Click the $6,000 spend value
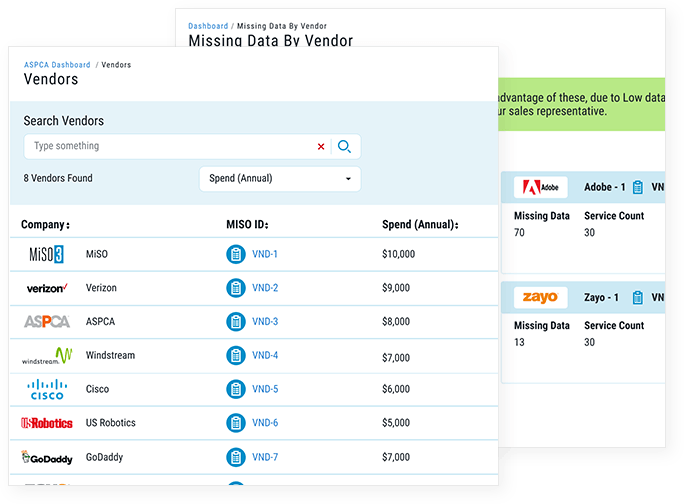 396,389
